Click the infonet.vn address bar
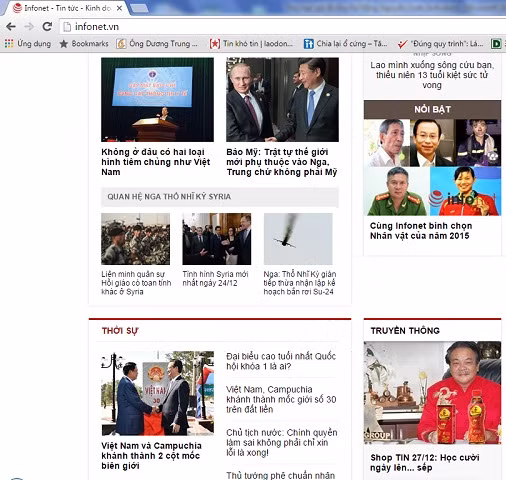 coord(283,27)
